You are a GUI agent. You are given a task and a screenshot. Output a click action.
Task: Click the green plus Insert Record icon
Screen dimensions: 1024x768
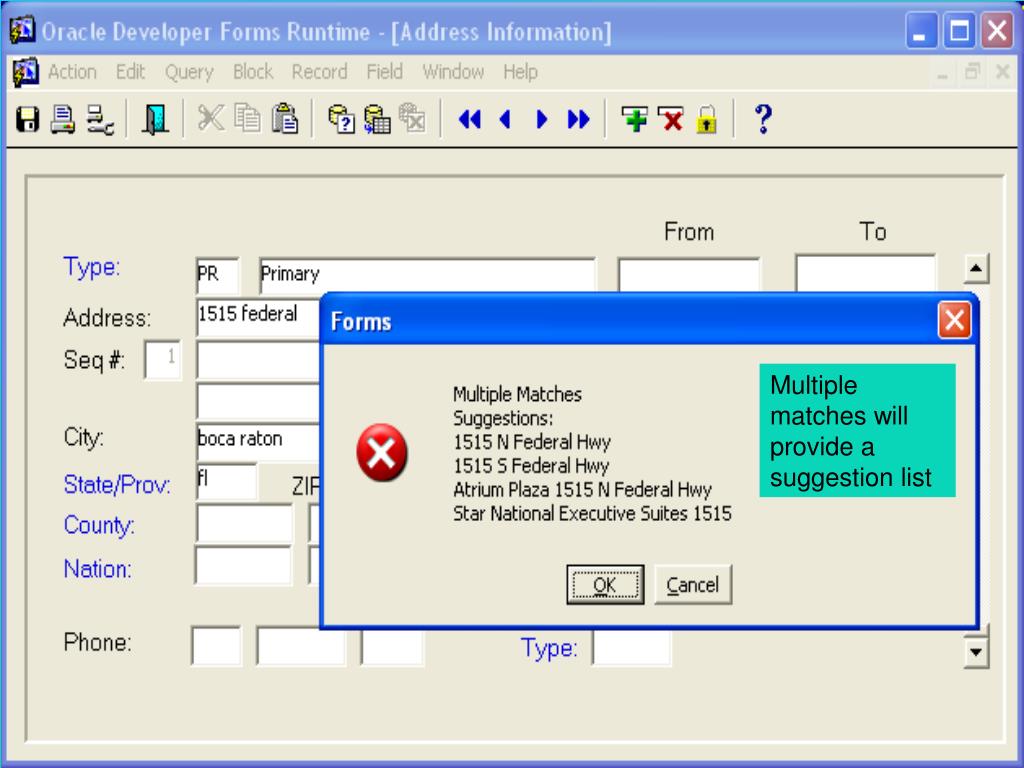pos(634,120)
